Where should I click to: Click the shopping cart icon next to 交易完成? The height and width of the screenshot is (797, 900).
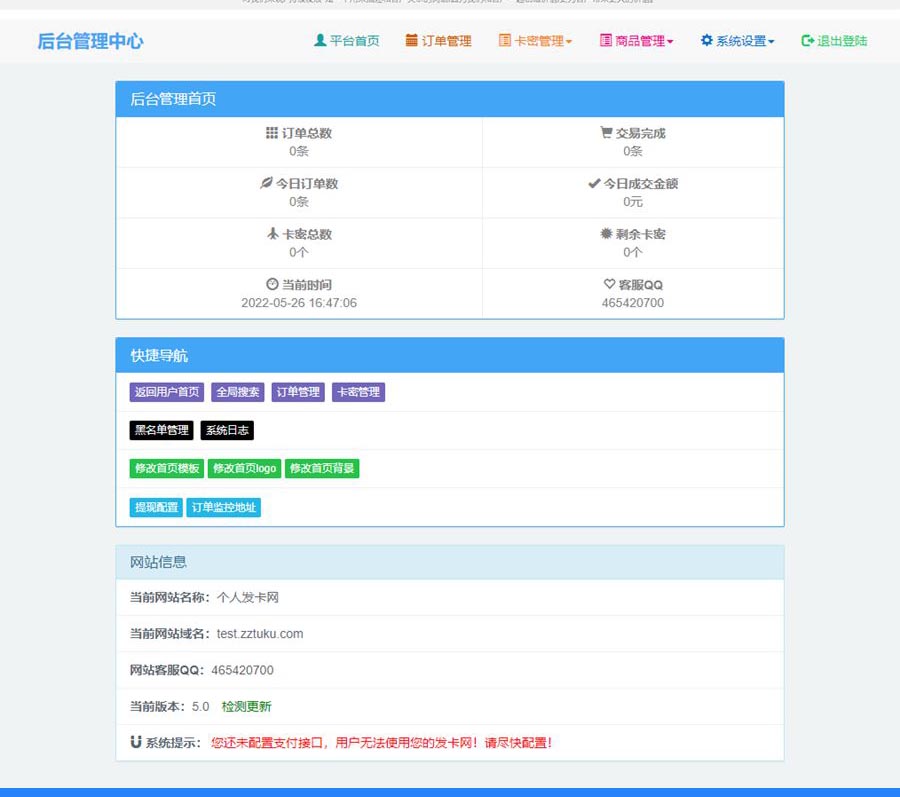tap(606, 133)
